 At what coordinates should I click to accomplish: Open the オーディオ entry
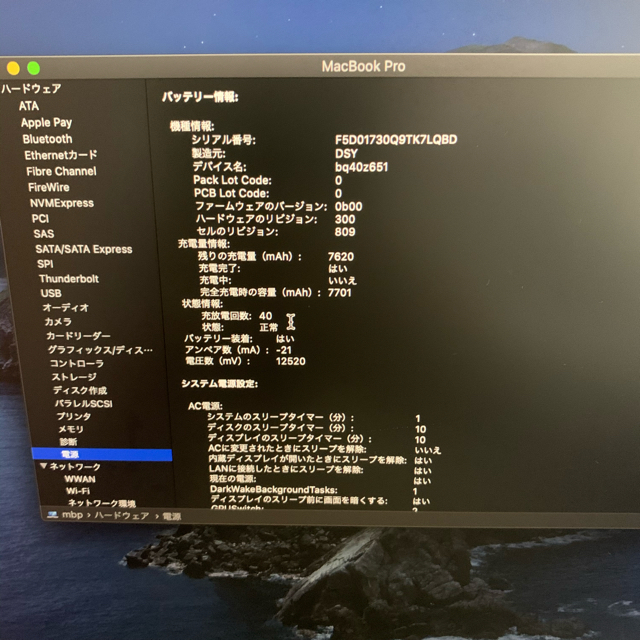click(x=65, y=308)
